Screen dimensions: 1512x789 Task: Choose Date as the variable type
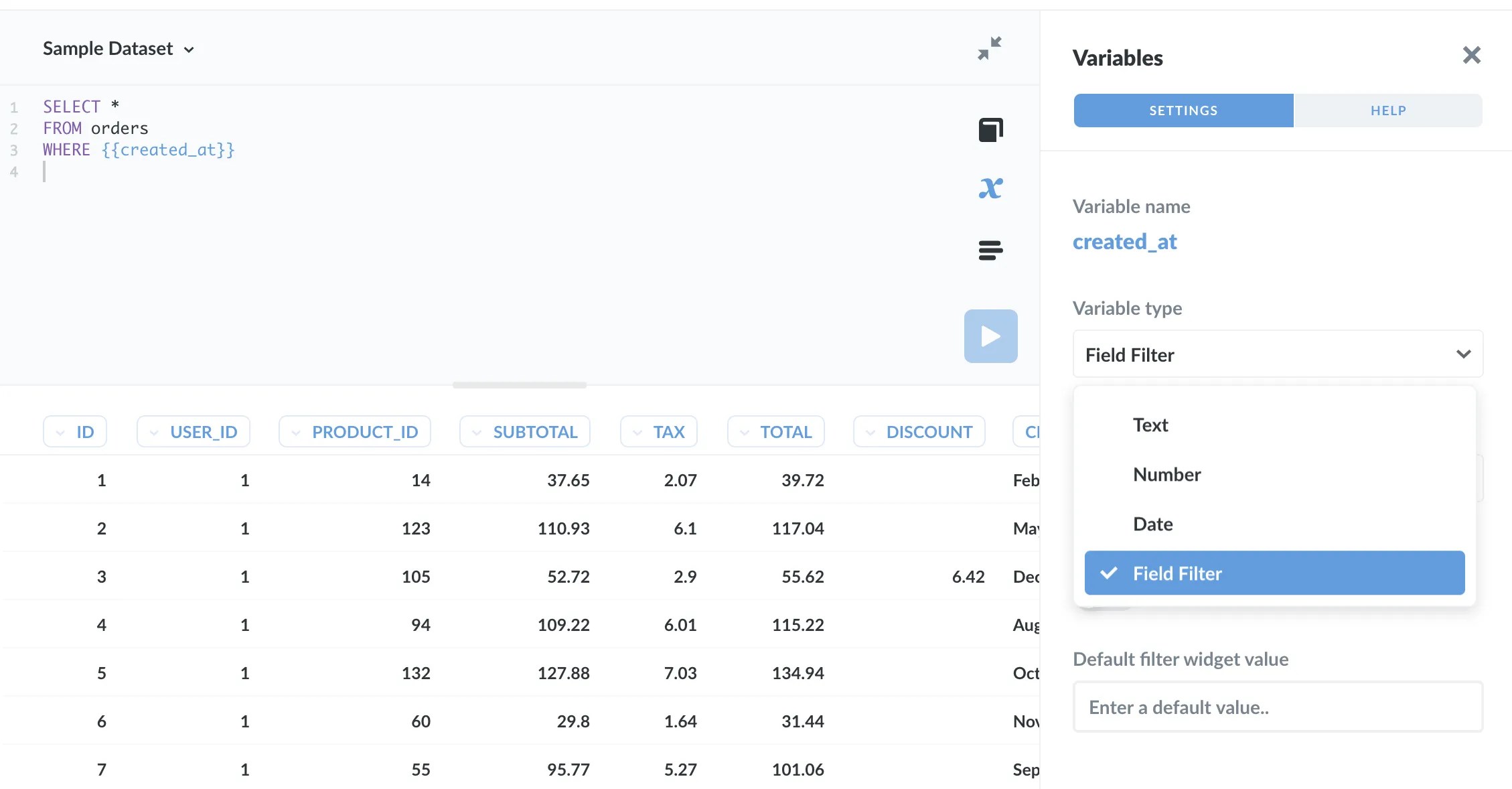(x=1152, y=524)
